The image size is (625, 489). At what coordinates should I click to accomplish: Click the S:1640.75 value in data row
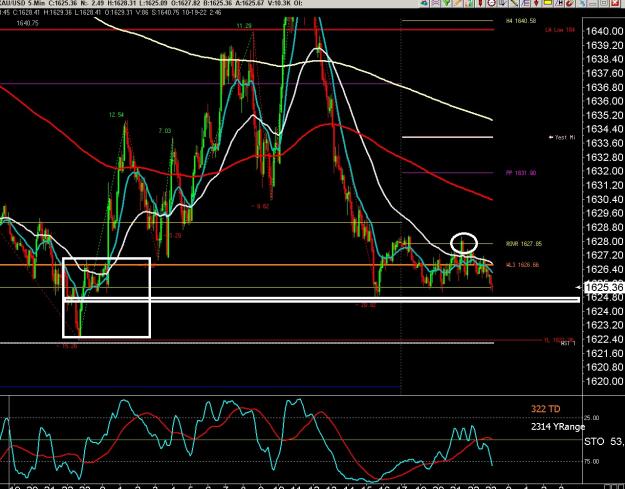(164, 12)
